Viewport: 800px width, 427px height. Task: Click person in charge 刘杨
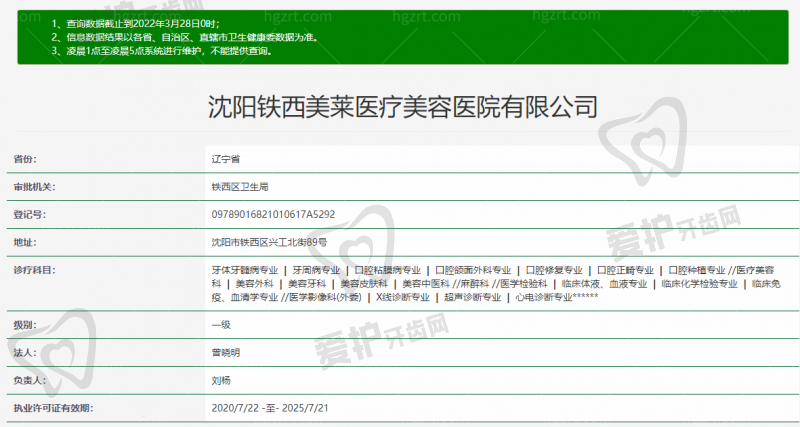[221, 381]
